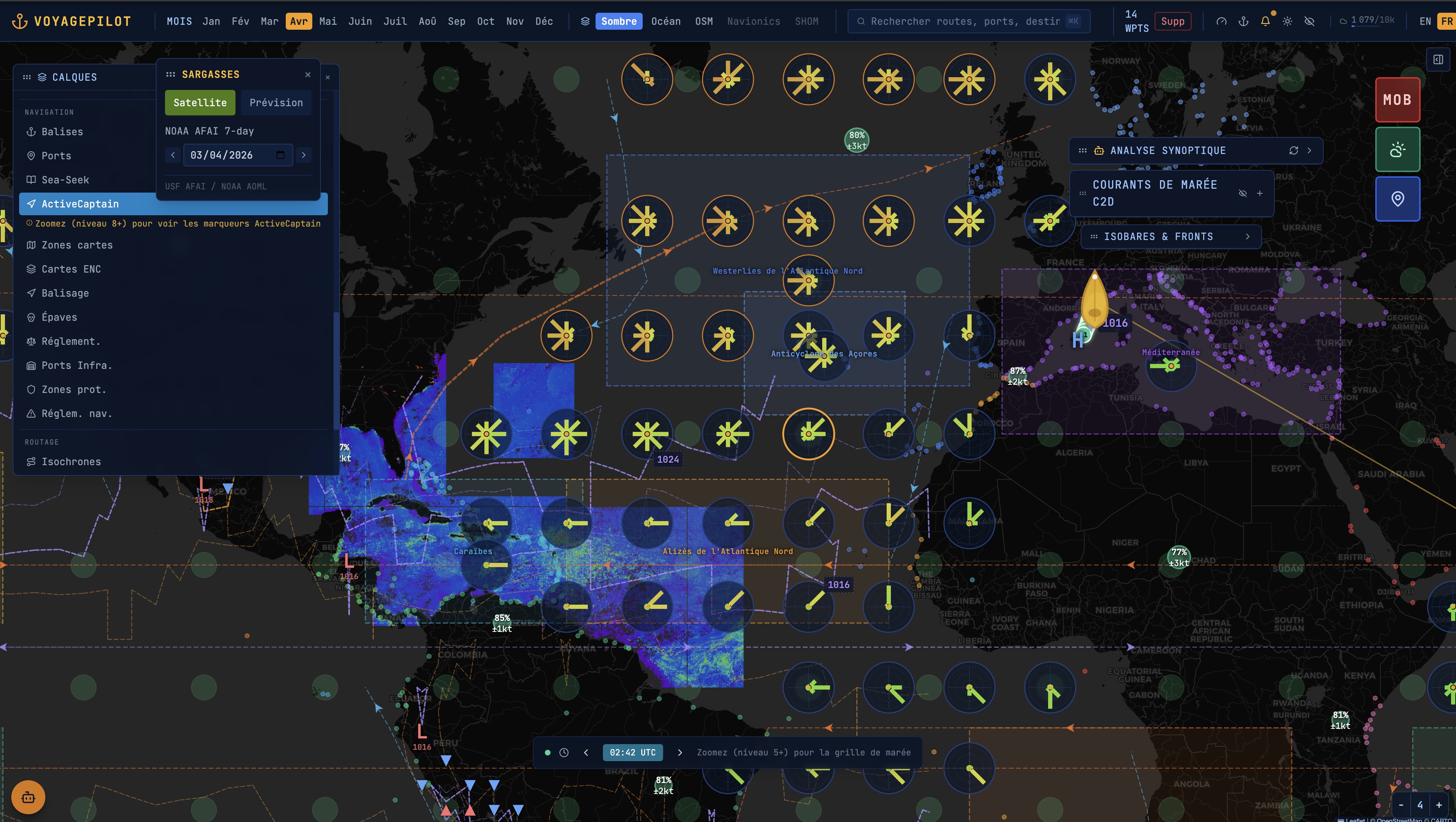The height and width of the screenshot is (822, 1456).
Task: Click the anchor icon in the top bar
Action: 1244,21
